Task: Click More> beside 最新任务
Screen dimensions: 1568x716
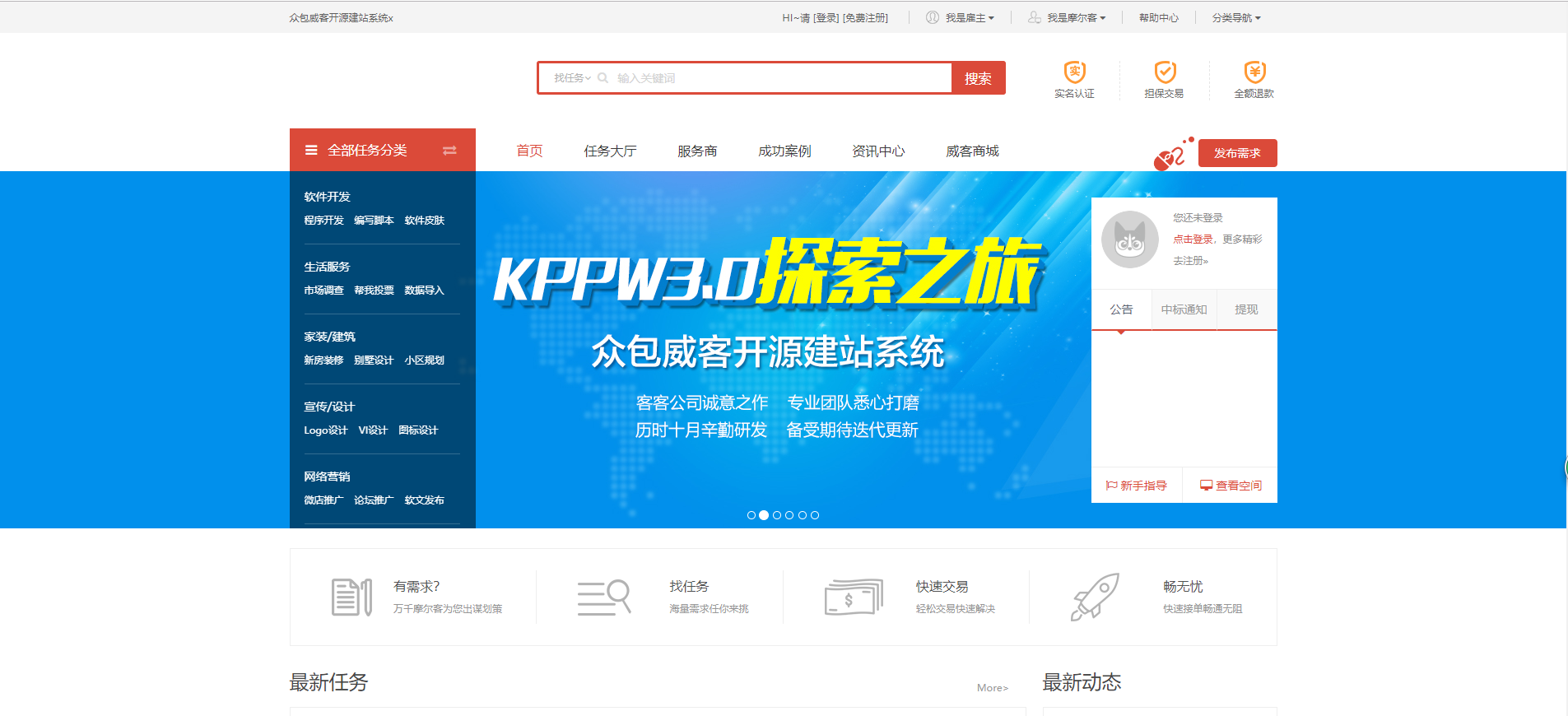Action: coord(993,688)
